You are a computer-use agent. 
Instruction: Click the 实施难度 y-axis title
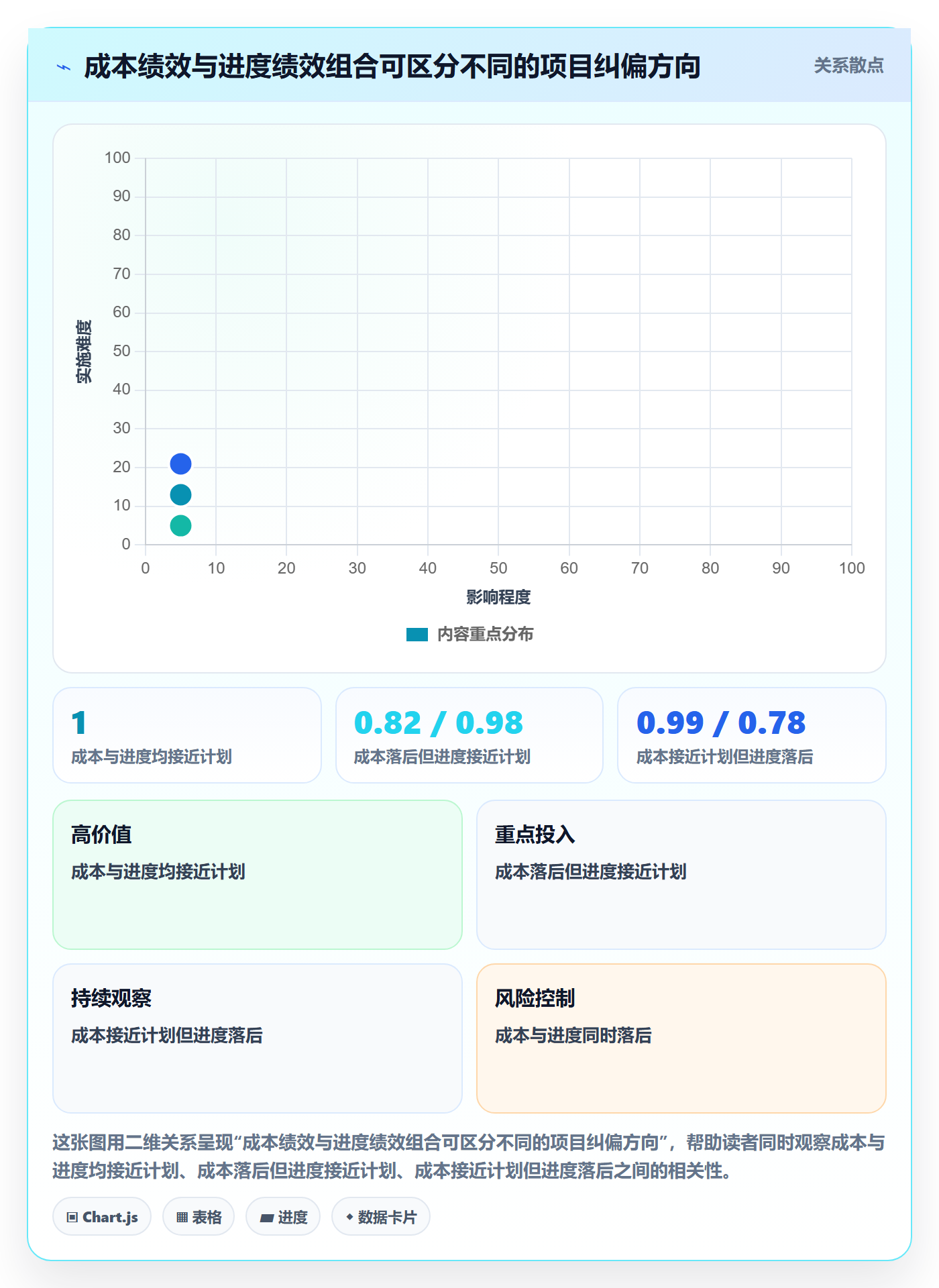coord(84,352)
